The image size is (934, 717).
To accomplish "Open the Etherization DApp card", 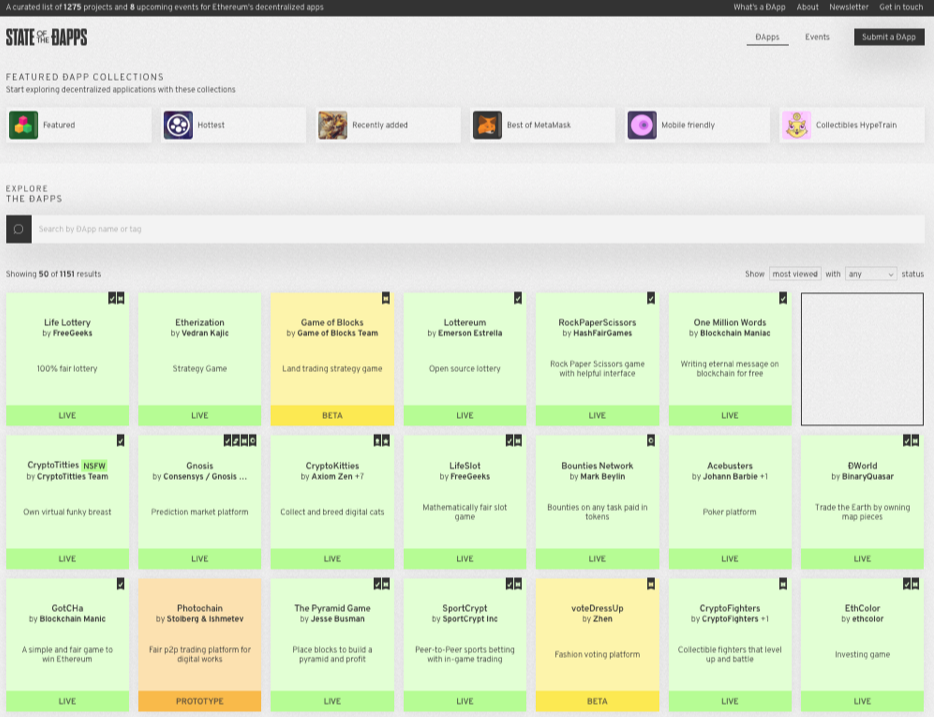I will 200,358.
